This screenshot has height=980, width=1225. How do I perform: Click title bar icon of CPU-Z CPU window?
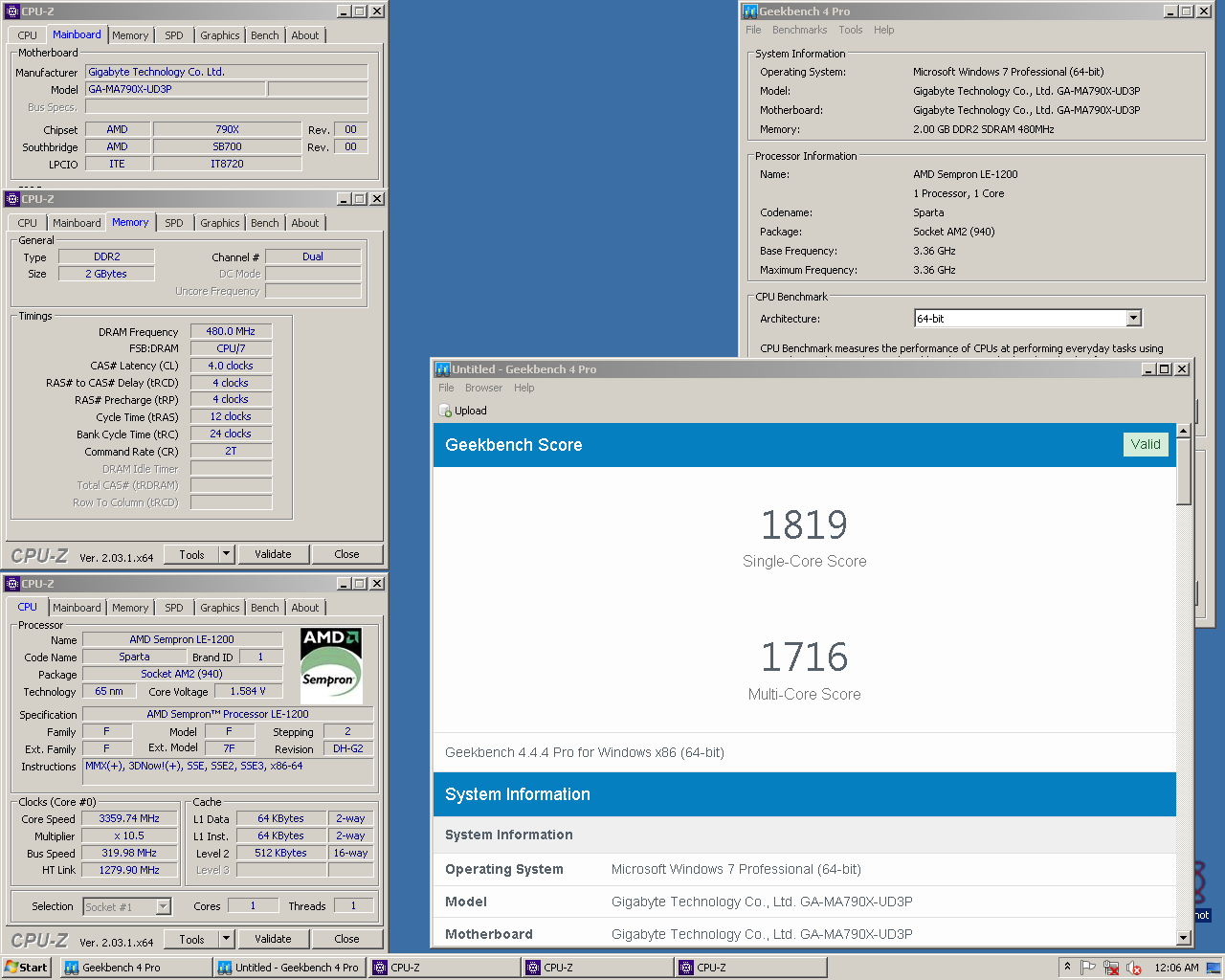tap(11, 584)
